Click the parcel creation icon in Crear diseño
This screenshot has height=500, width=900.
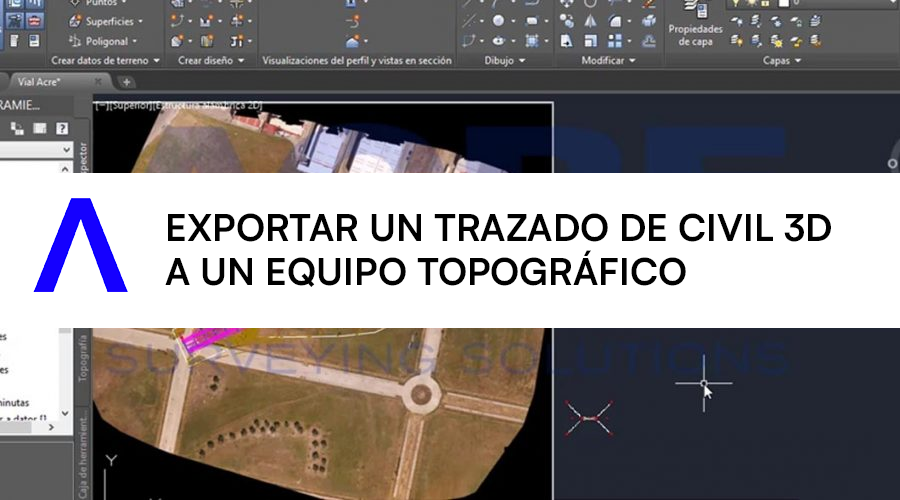coord(177,41)
